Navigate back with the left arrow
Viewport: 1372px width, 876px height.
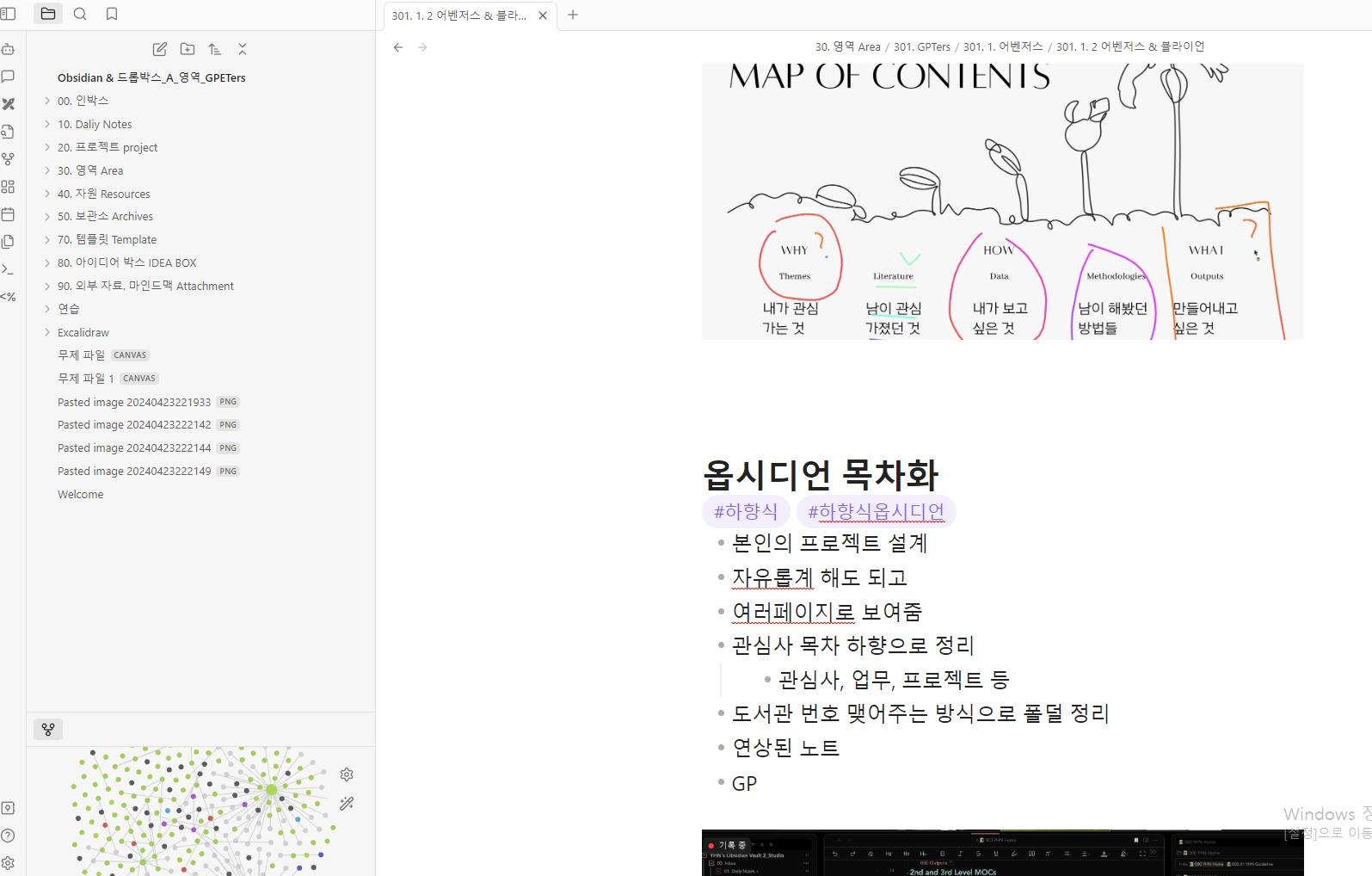(398, 47)
